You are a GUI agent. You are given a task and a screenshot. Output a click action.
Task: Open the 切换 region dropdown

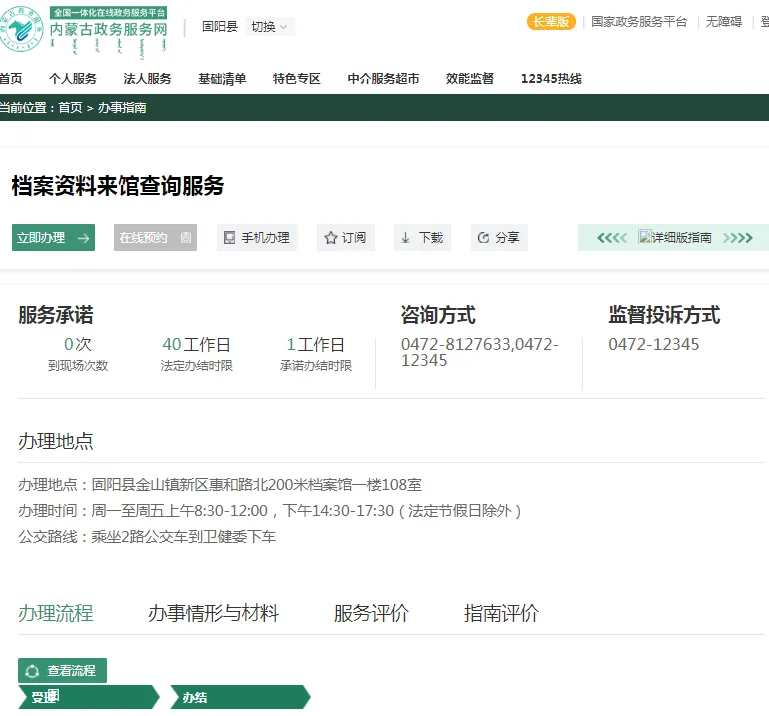269,27
